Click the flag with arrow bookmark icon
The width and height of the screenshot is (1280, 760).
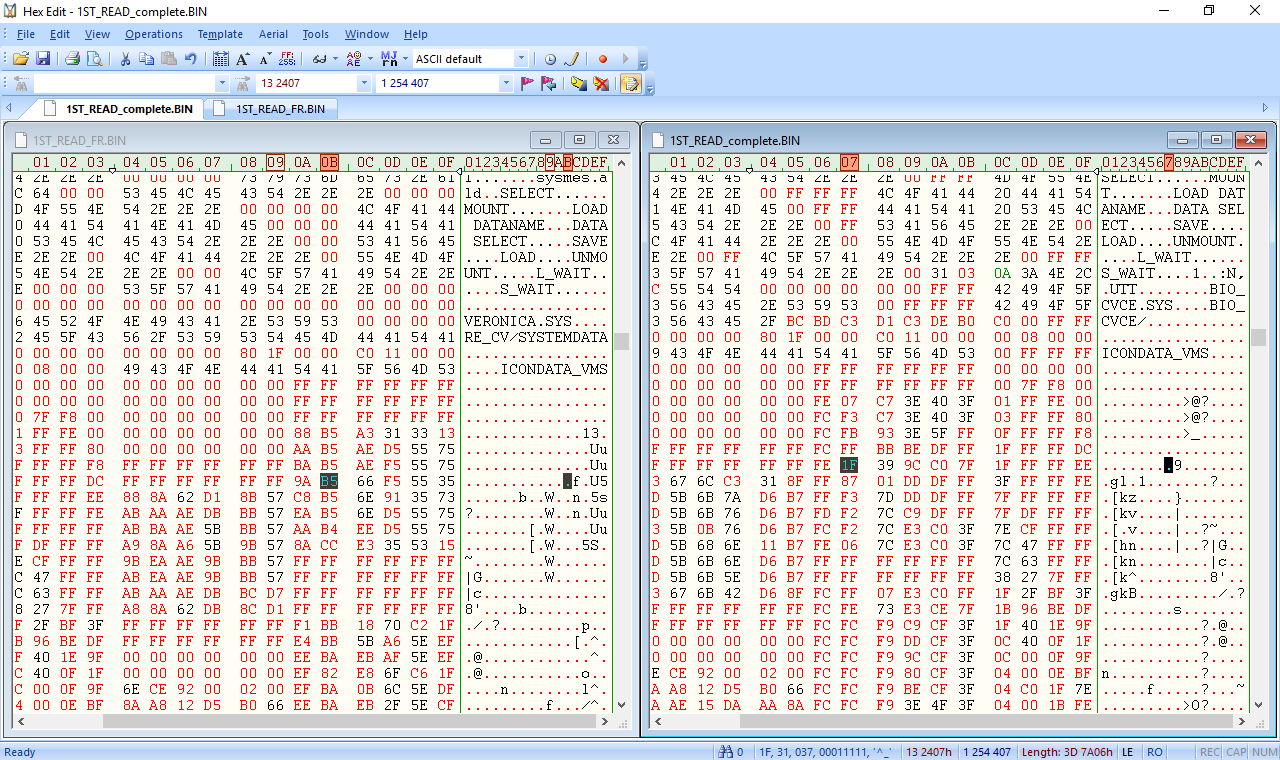[549, 83]
